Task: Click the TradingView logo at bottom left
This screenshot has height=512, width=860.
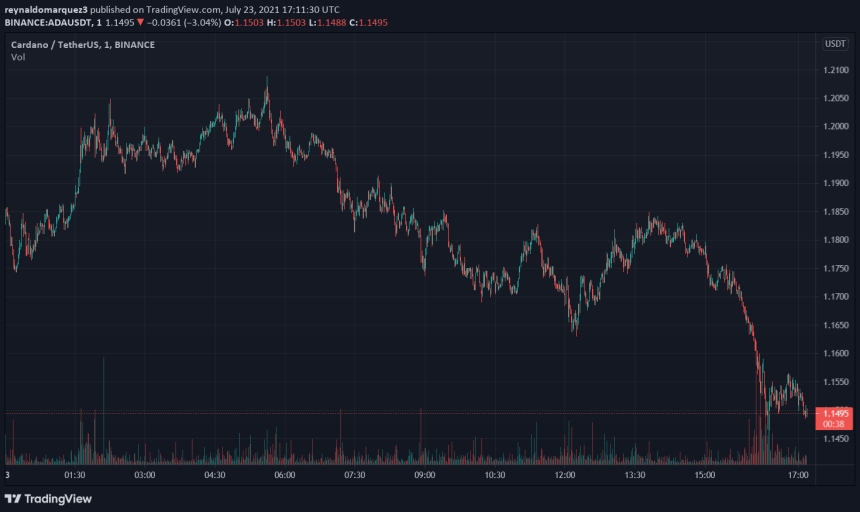Action: click(48, 499)
